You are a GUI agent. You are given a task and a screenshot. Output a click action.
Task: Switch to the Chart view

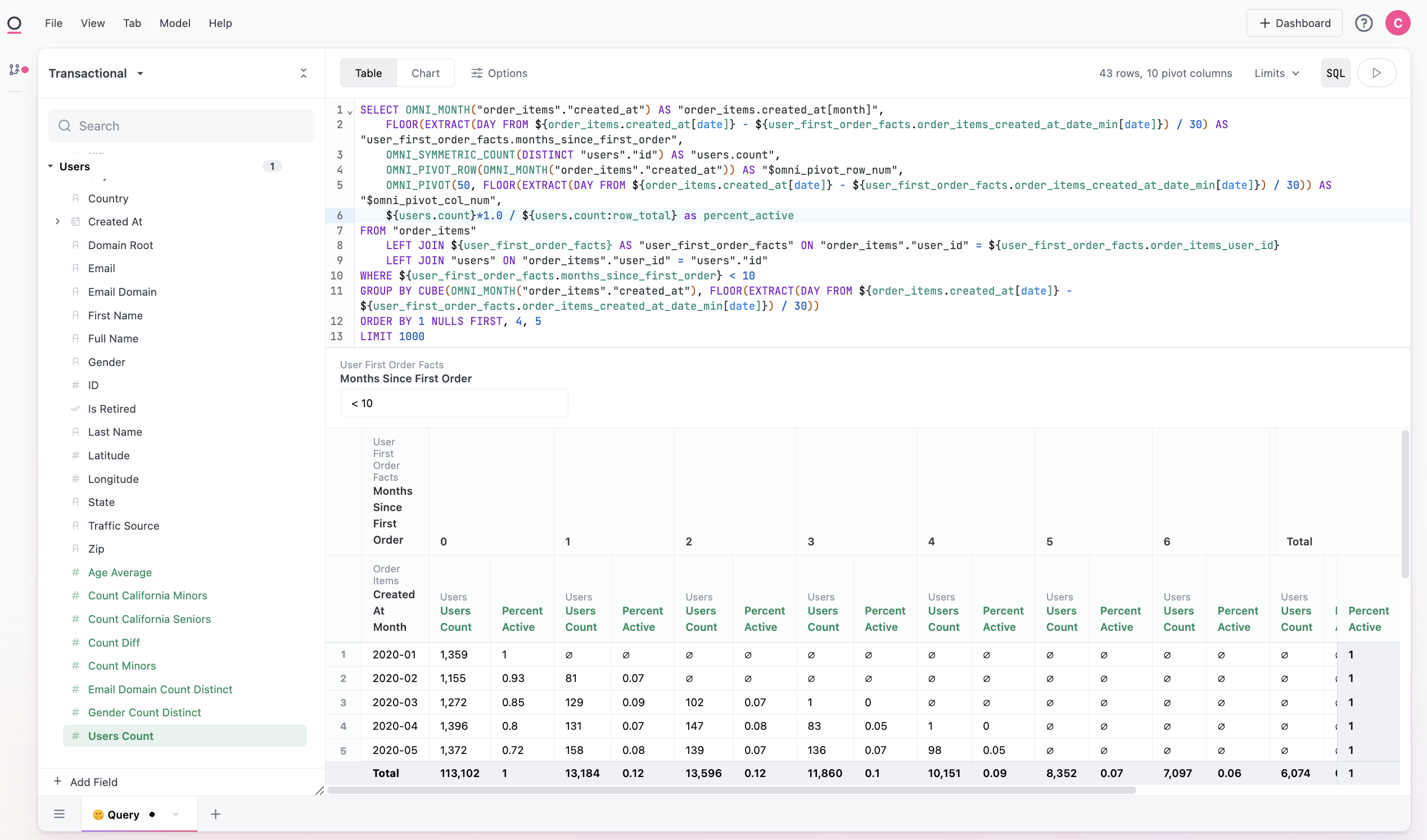tap(425, 73)
